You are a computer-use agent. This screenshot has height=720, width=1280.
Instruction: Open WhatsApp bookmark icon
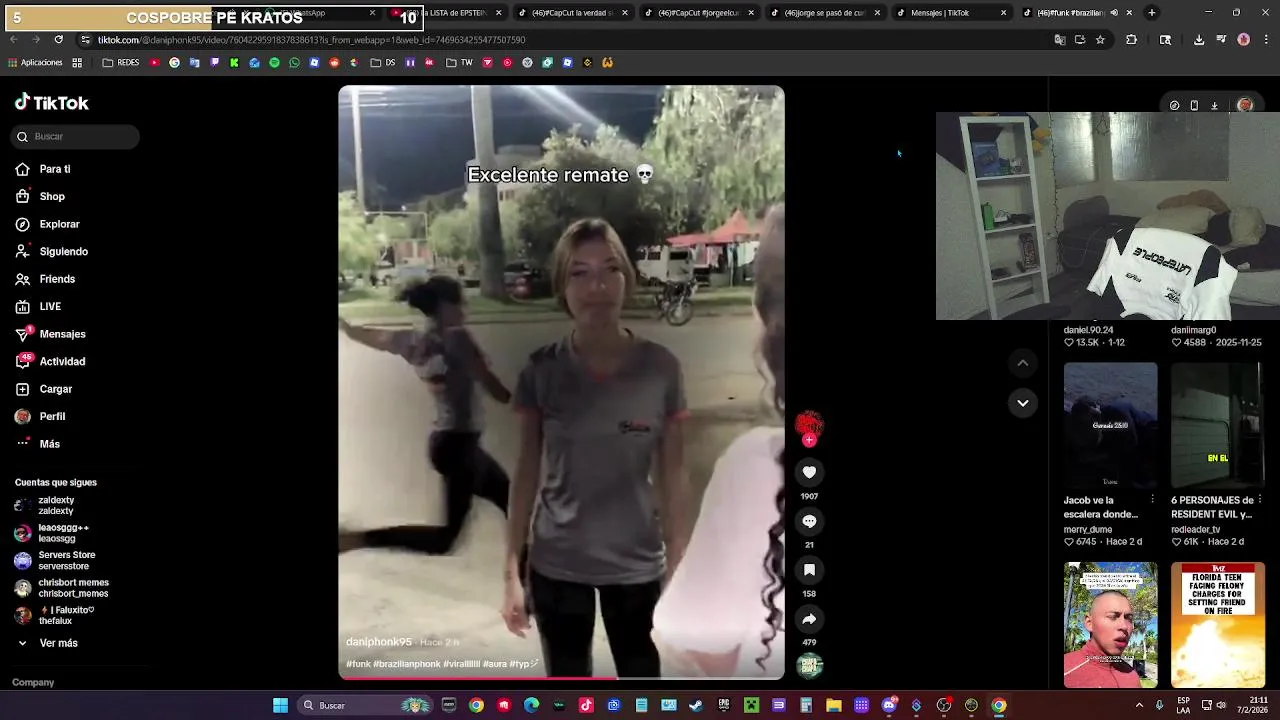[294, 63]
